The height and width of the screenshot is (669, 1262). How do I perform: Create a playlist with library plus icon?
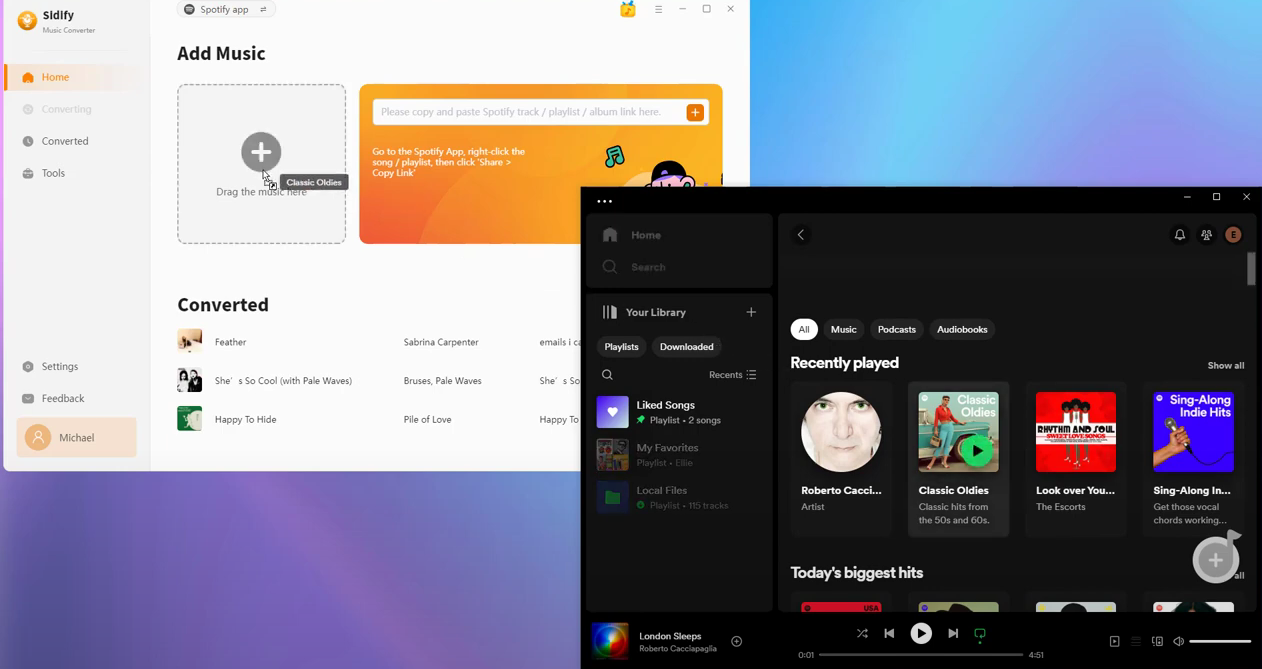click(751, 312)
